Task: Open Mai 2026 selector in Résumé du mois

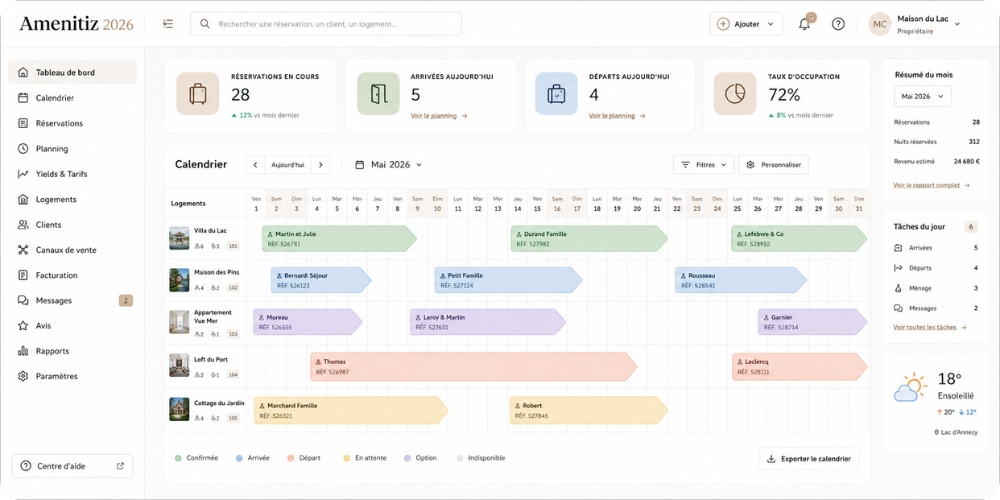Action: point(923,96)
